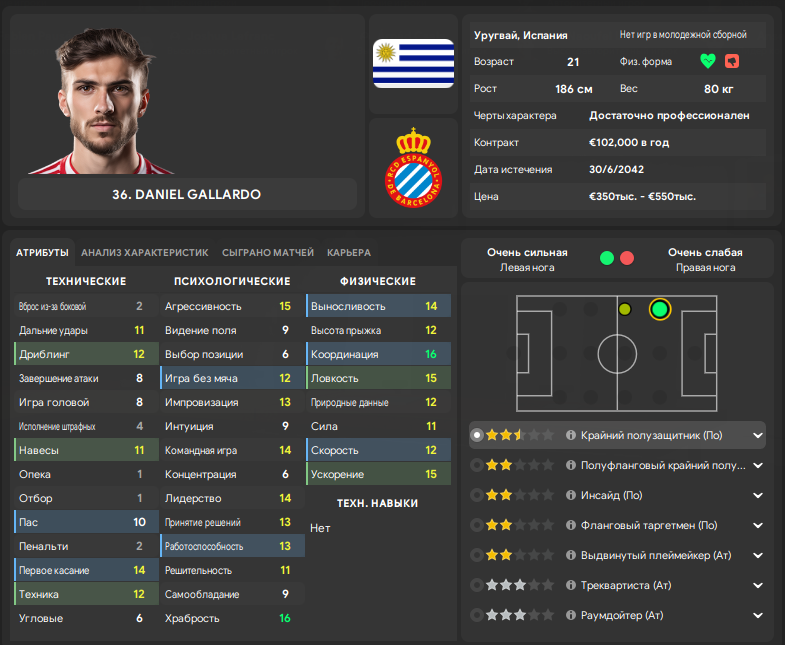This screenshot has width=785, height=645.
Task: Expand the Полуфланговый крайний role chevron
Action: [x=758, y=466]
